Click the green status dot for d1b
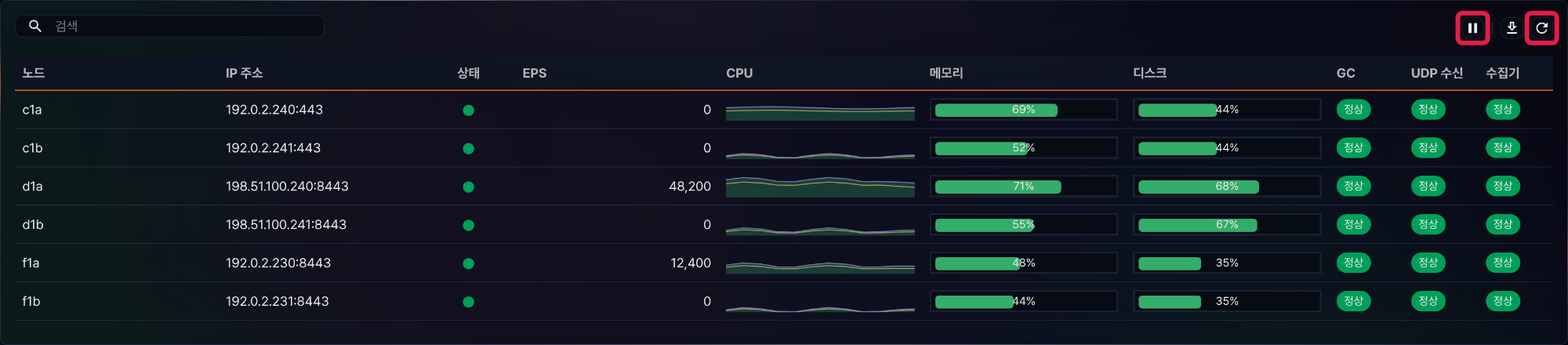1568x345 pixels. click(x=469, y=226)
